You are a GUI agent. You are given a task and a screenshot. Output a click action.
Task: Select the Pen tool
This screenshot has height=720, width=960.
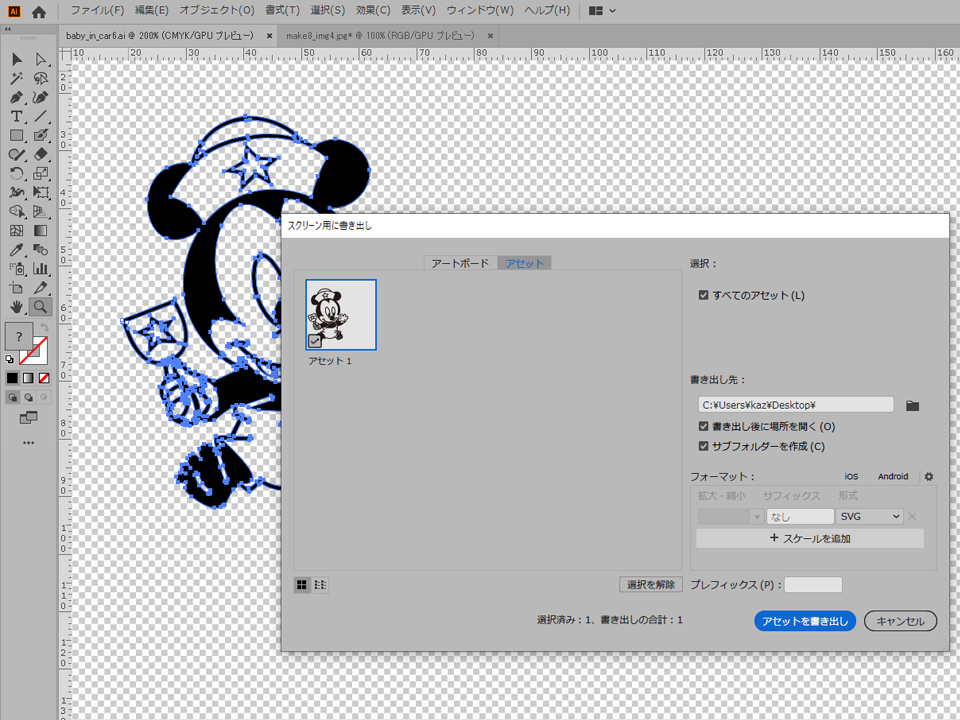(17, 97)
